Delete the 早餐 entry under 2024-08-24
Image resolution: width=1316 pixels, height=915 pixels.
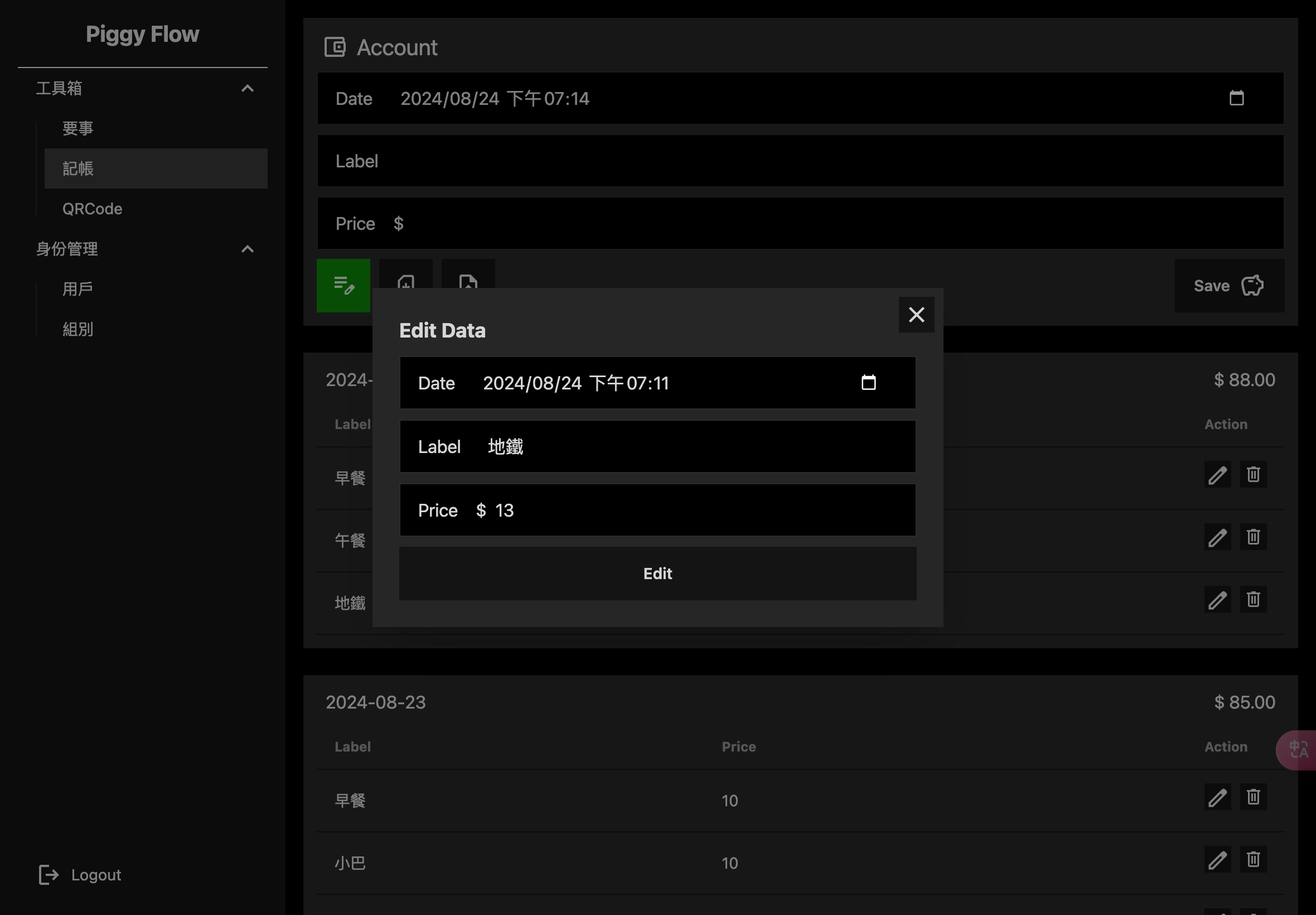(x=1253, y=475)
